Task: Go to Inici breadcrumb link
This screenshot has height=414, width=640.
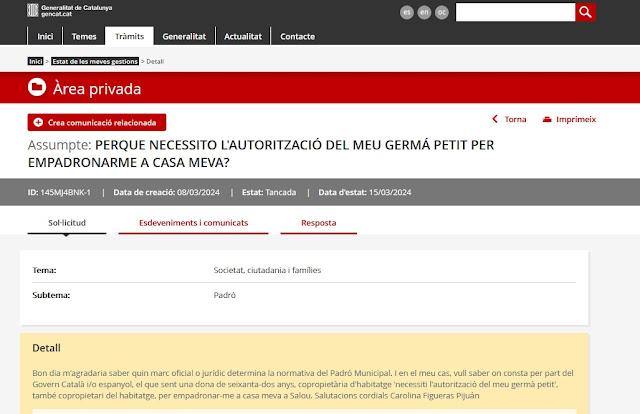Action: 36,61
